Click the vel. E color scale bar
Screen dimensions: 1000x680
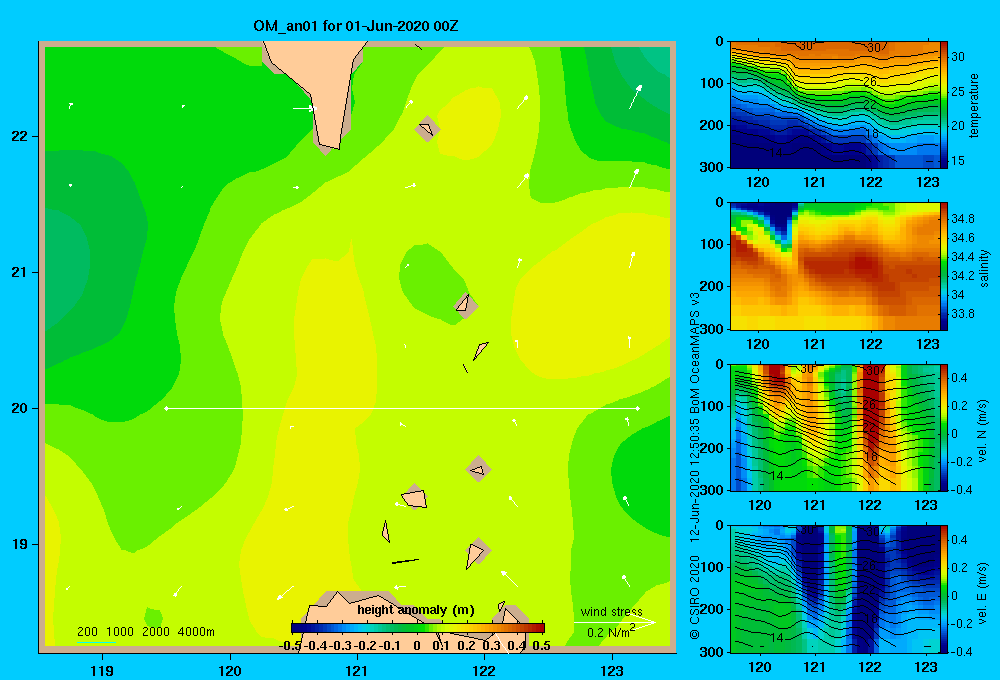pos(944,589)
